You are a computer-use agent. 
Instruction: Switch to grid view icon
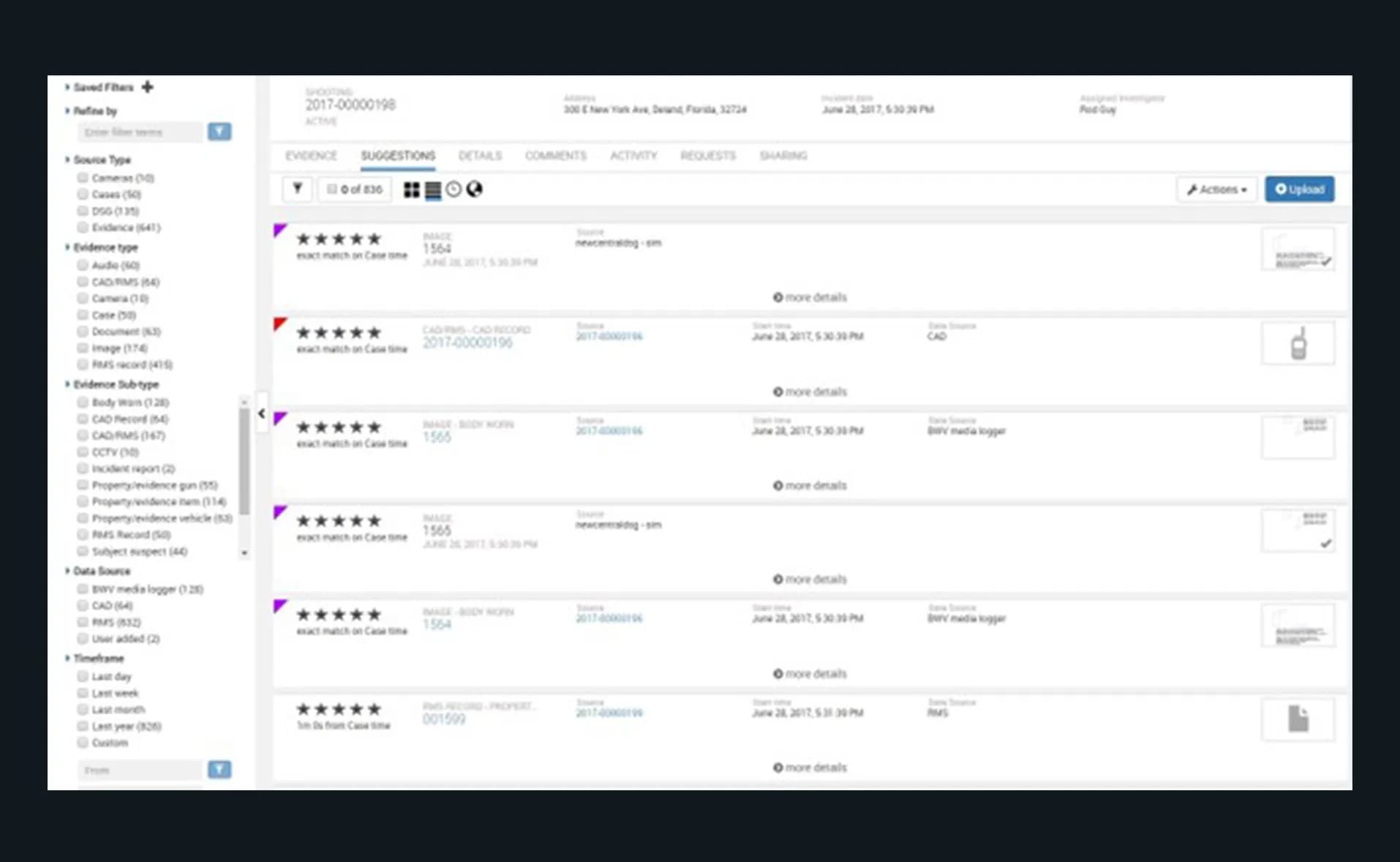[412, 190]
